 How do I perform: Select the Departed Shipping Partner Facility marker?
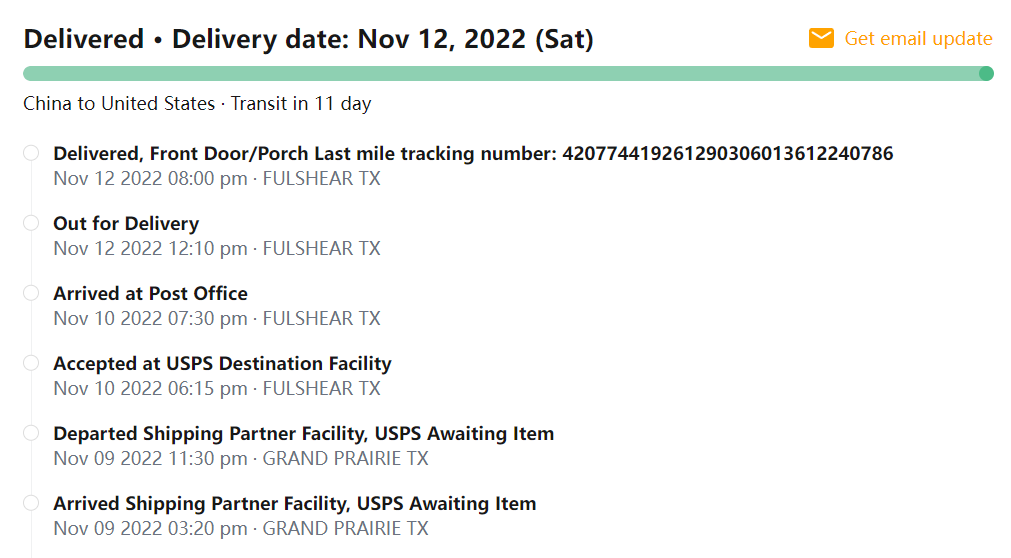31,433
